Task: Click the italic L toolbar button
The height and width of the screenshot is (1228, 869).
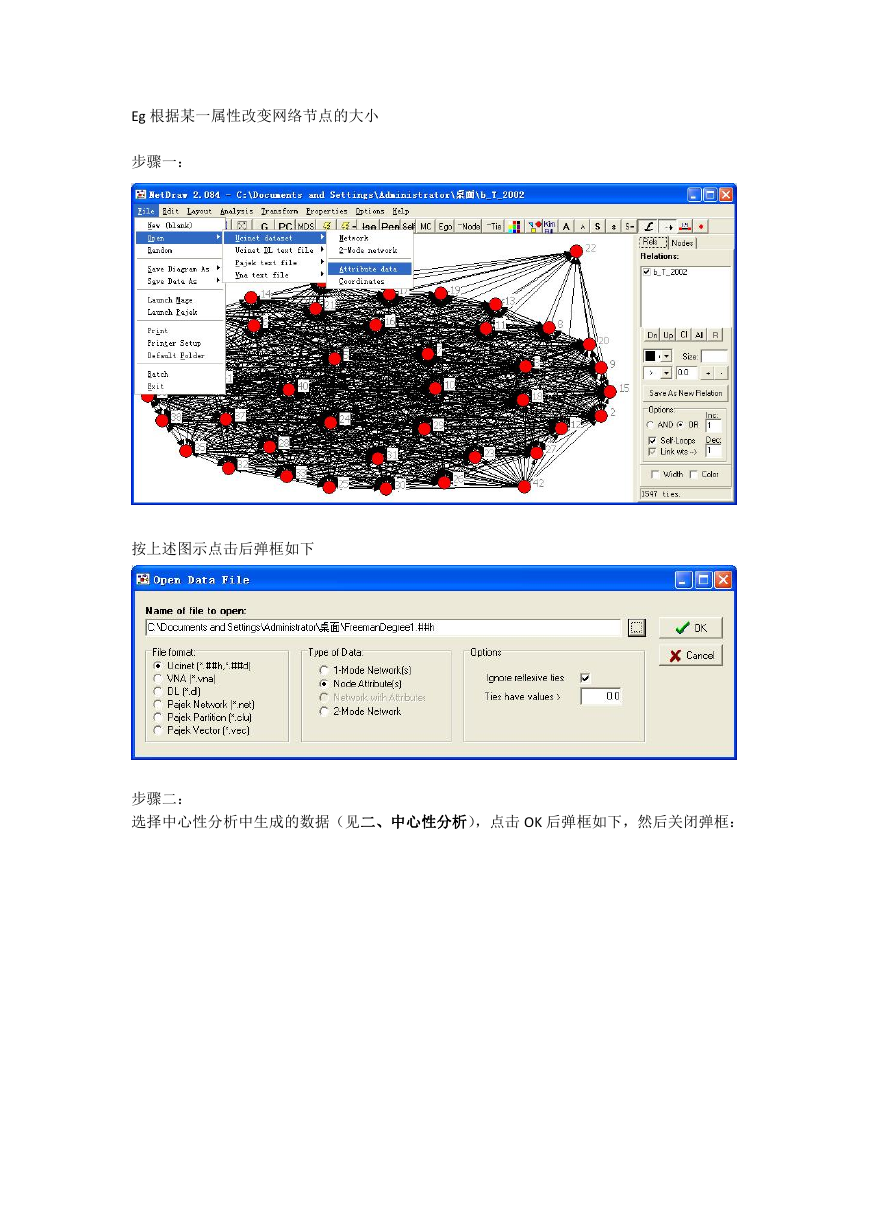Action: 648,226
